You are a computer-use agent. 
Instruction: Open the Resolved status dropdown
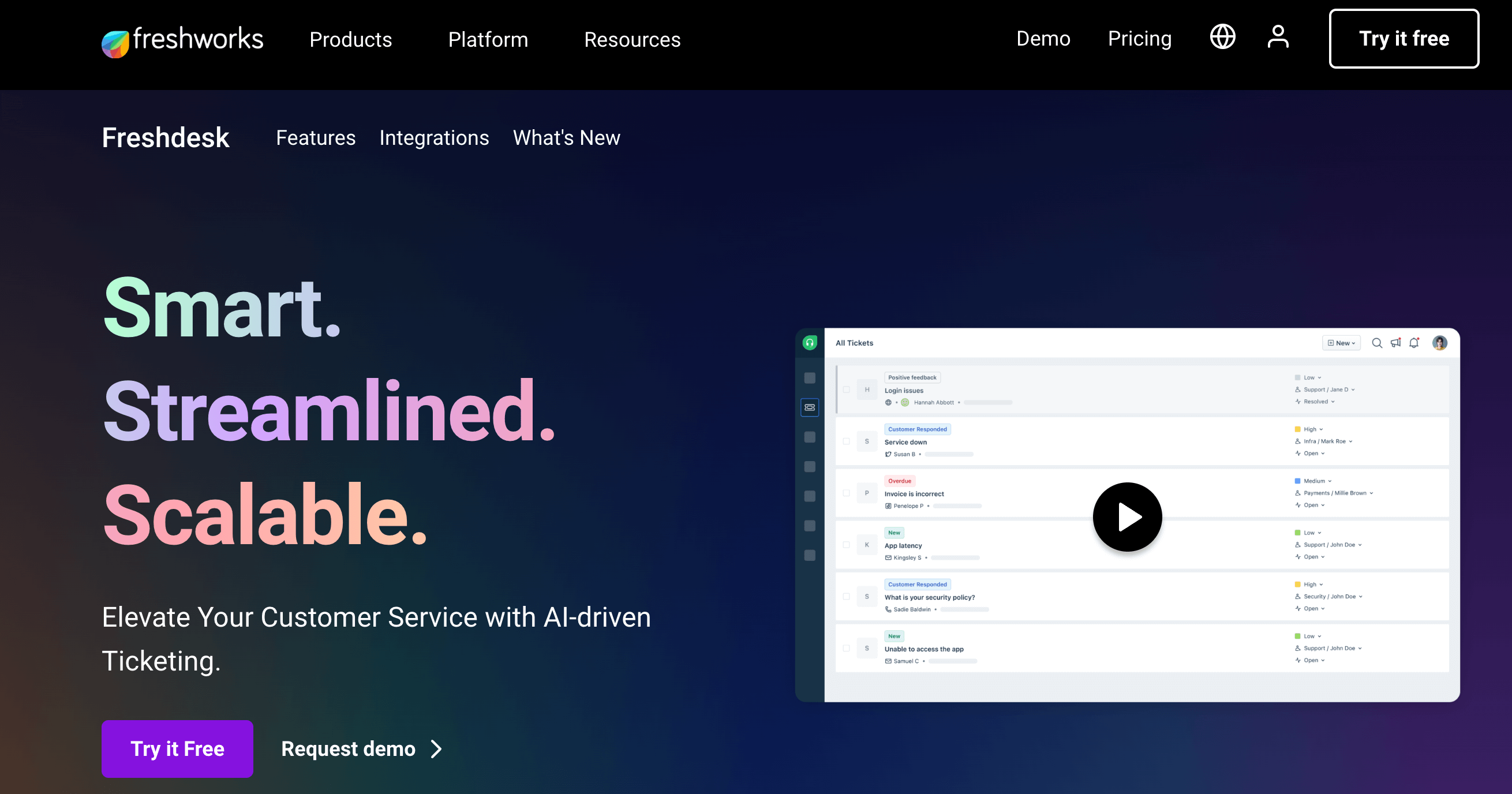[x=1315, y=402]
